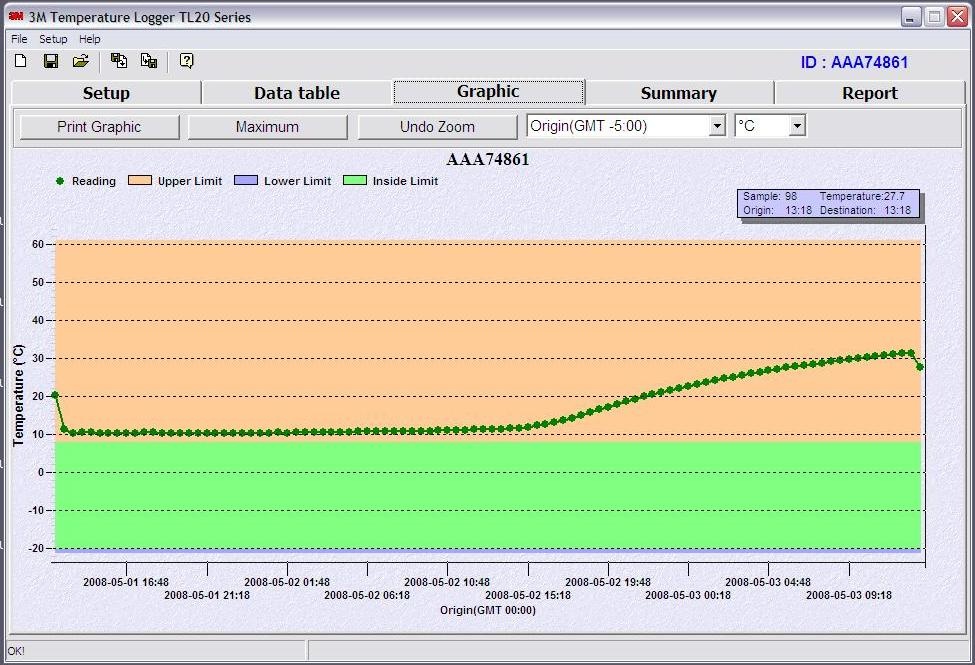Click the Maximum button
975x665 pixels.
click(x=267, y=127)
